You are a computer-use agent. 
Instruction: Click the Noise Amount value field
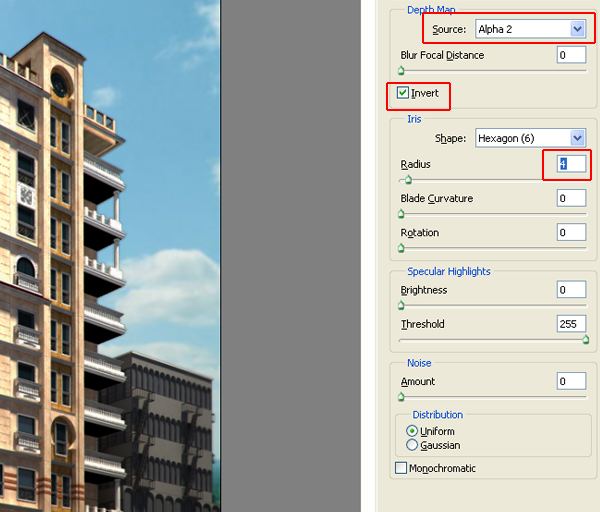[572, 381]
